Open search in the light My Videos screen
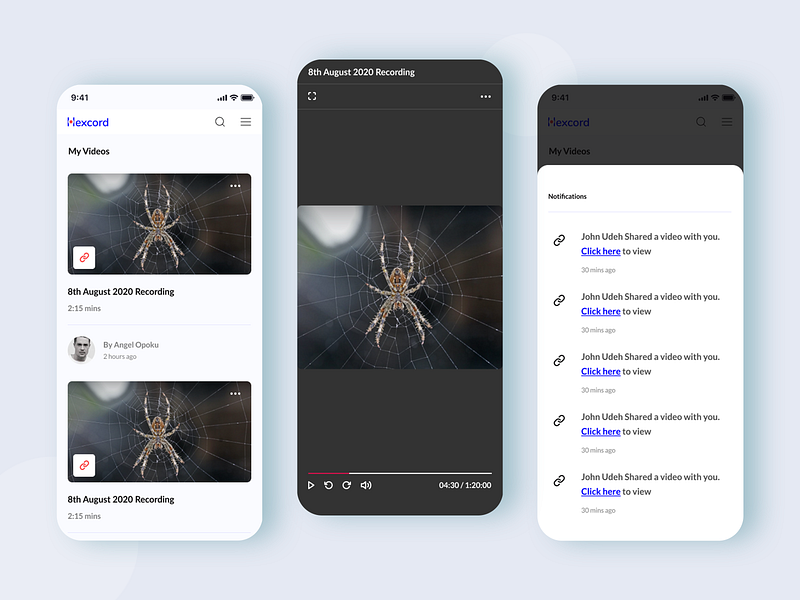The width and height of the screenshot is (800, 600). click(220, 122)
